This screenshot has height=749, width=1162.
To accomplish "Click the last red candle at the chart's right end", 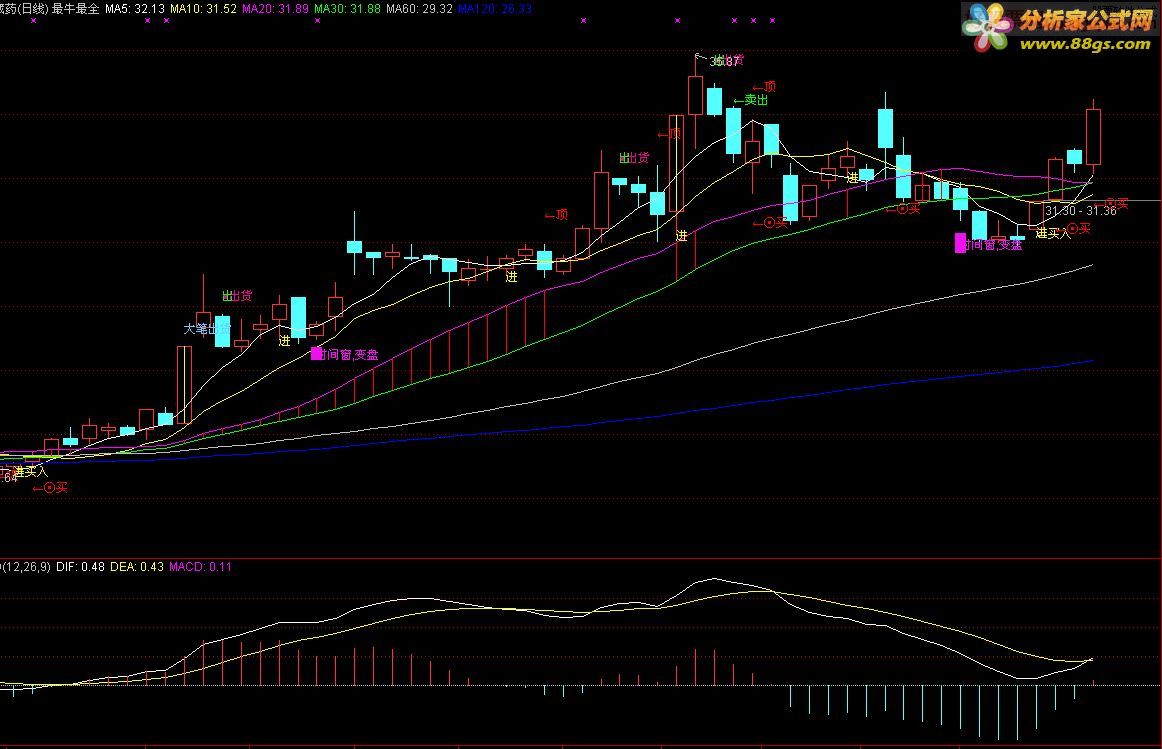I will pos(1093,137).
